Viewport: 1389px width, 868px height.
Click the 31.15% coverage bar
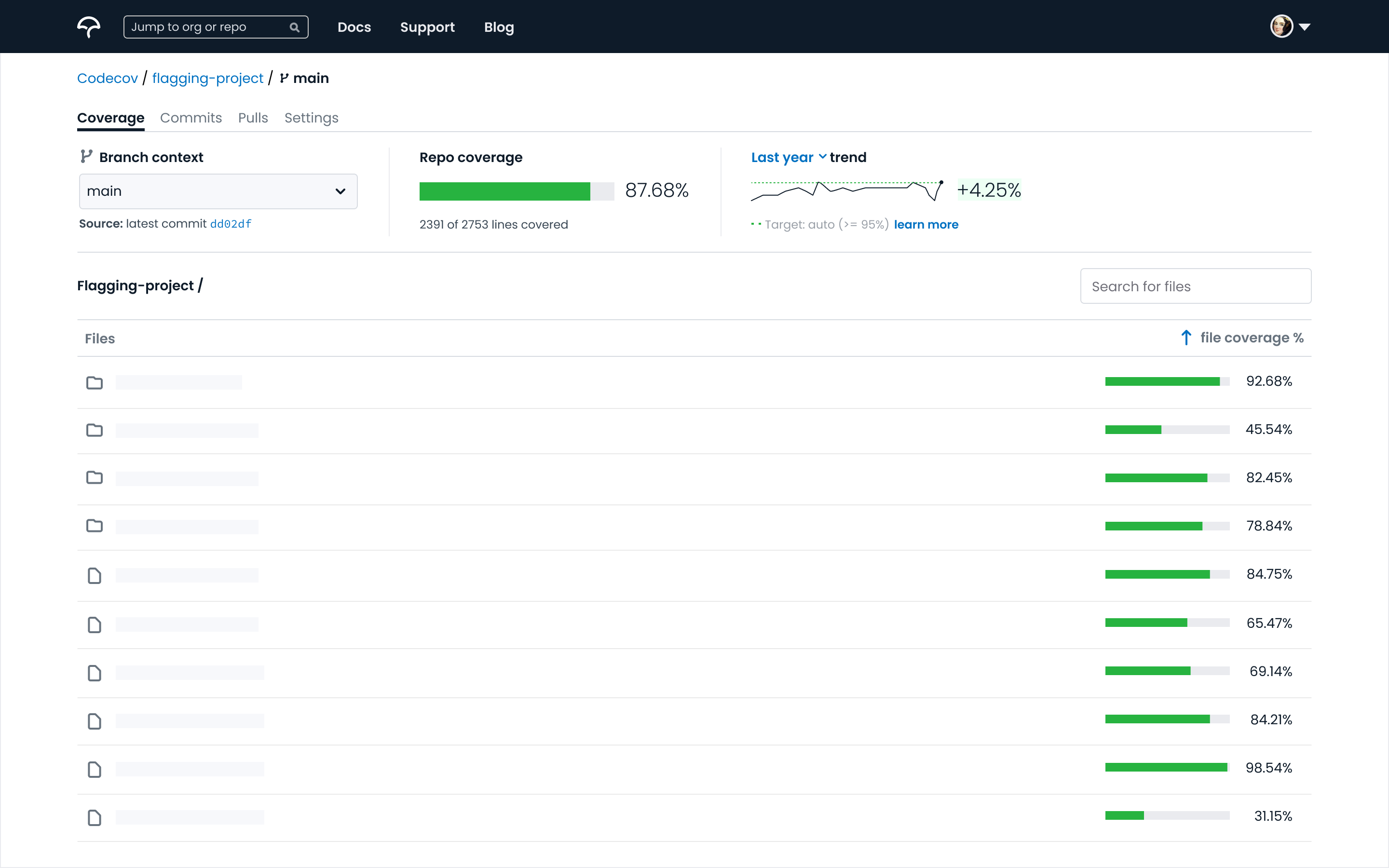1168,816
